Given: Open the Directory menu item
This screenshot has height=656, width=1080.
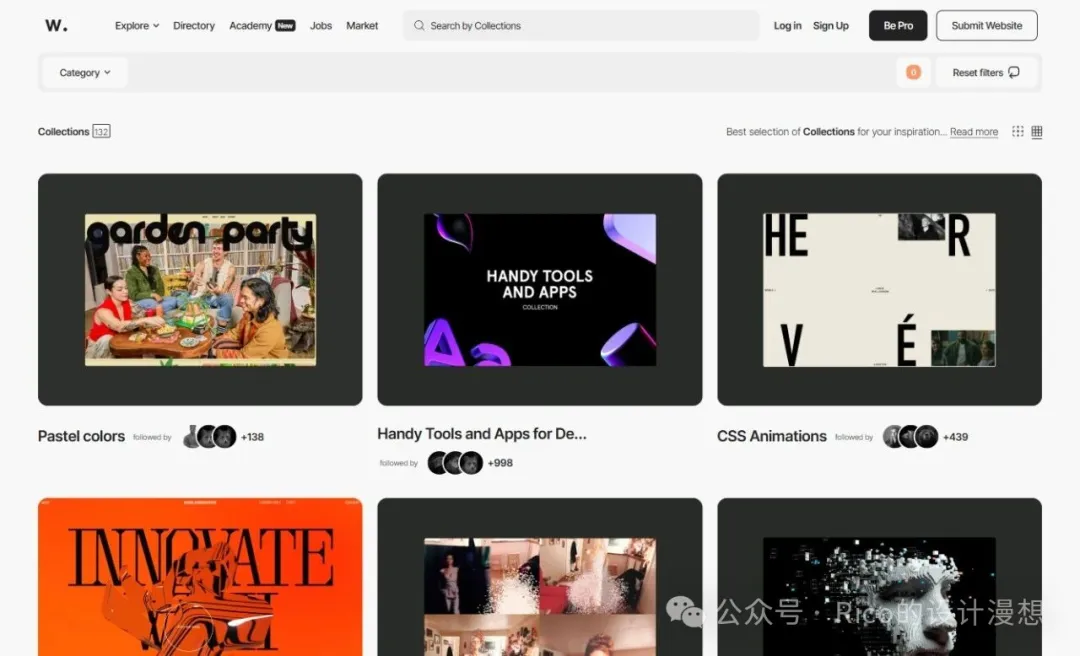Looking at the screenshot, I should click(x=194, y=26).
